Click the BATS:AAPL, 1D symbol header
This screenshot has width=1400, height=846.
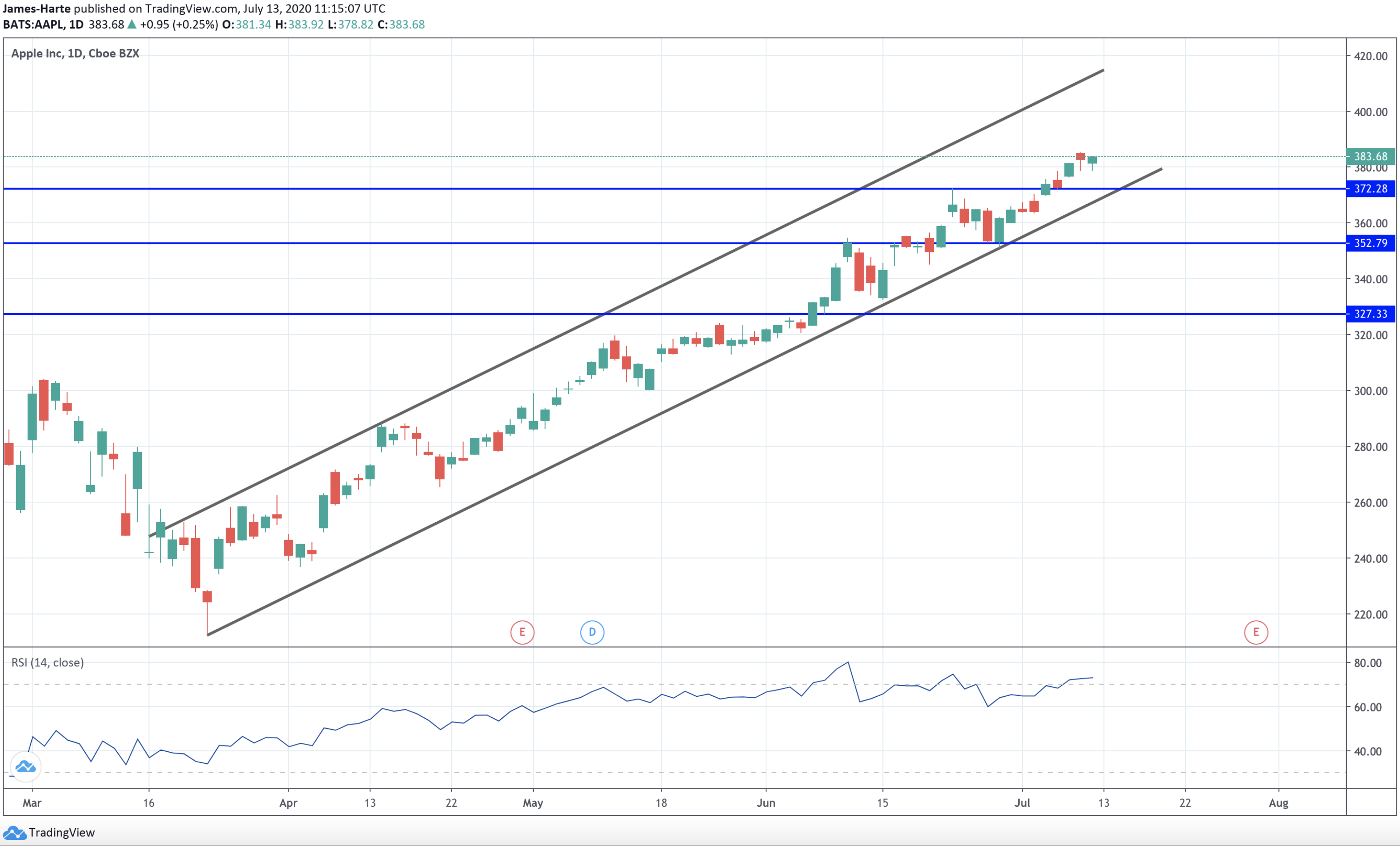pos(43,25)
